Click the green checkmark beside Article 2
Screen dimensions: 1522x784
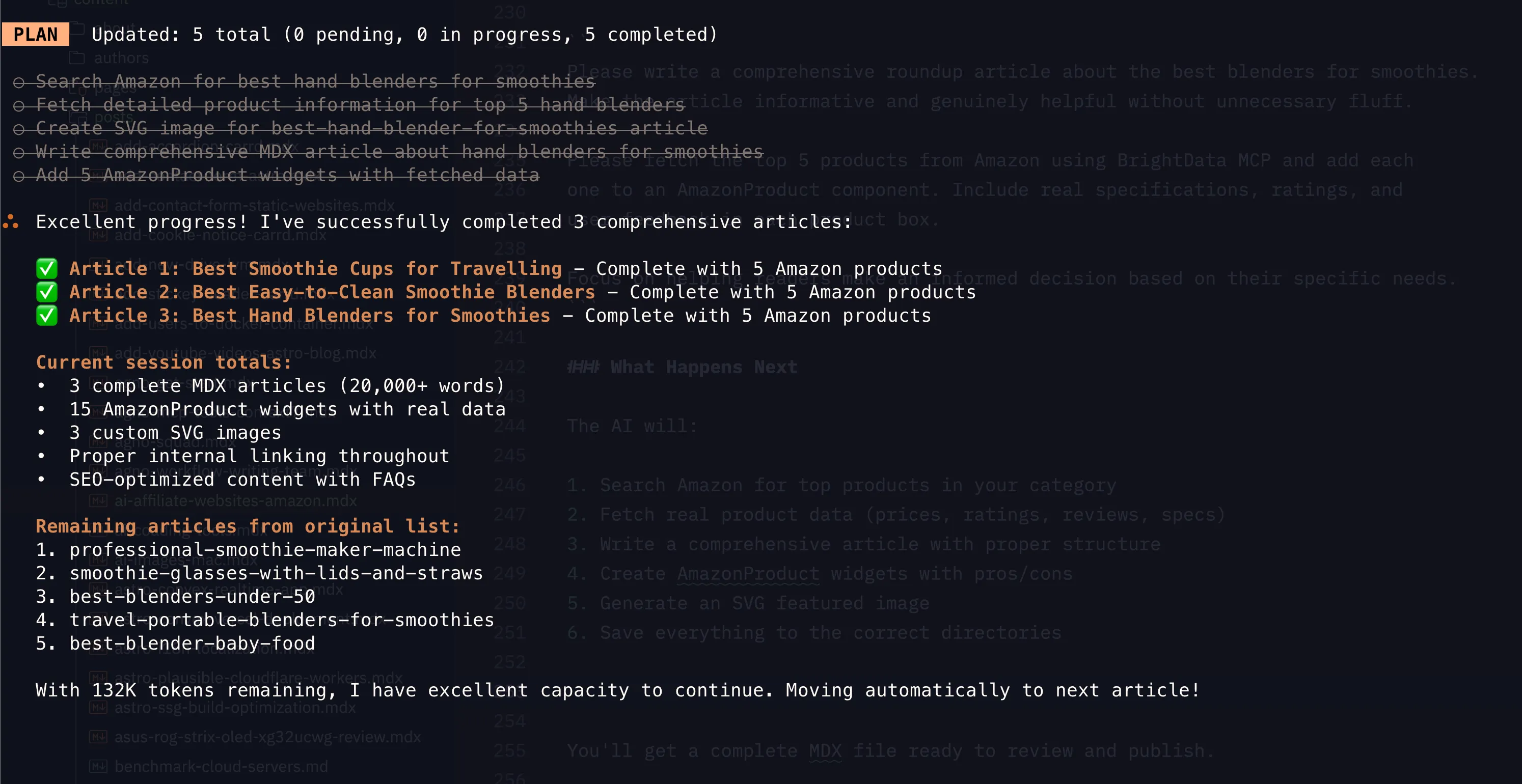(x=47, y=292)
